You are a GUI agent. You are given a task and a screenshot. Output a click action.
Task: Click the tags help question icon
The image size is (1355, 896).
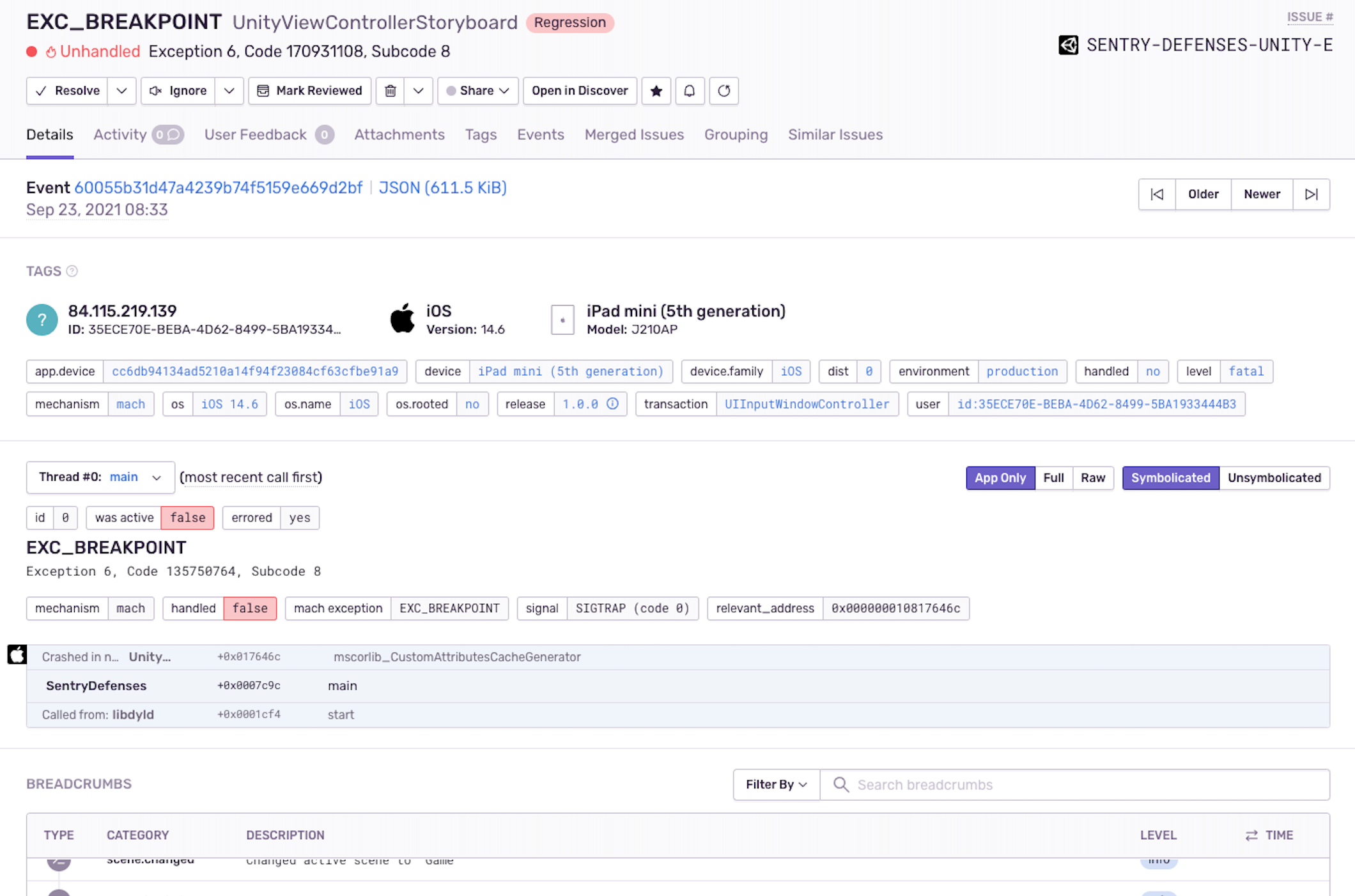tap(72, 271)
